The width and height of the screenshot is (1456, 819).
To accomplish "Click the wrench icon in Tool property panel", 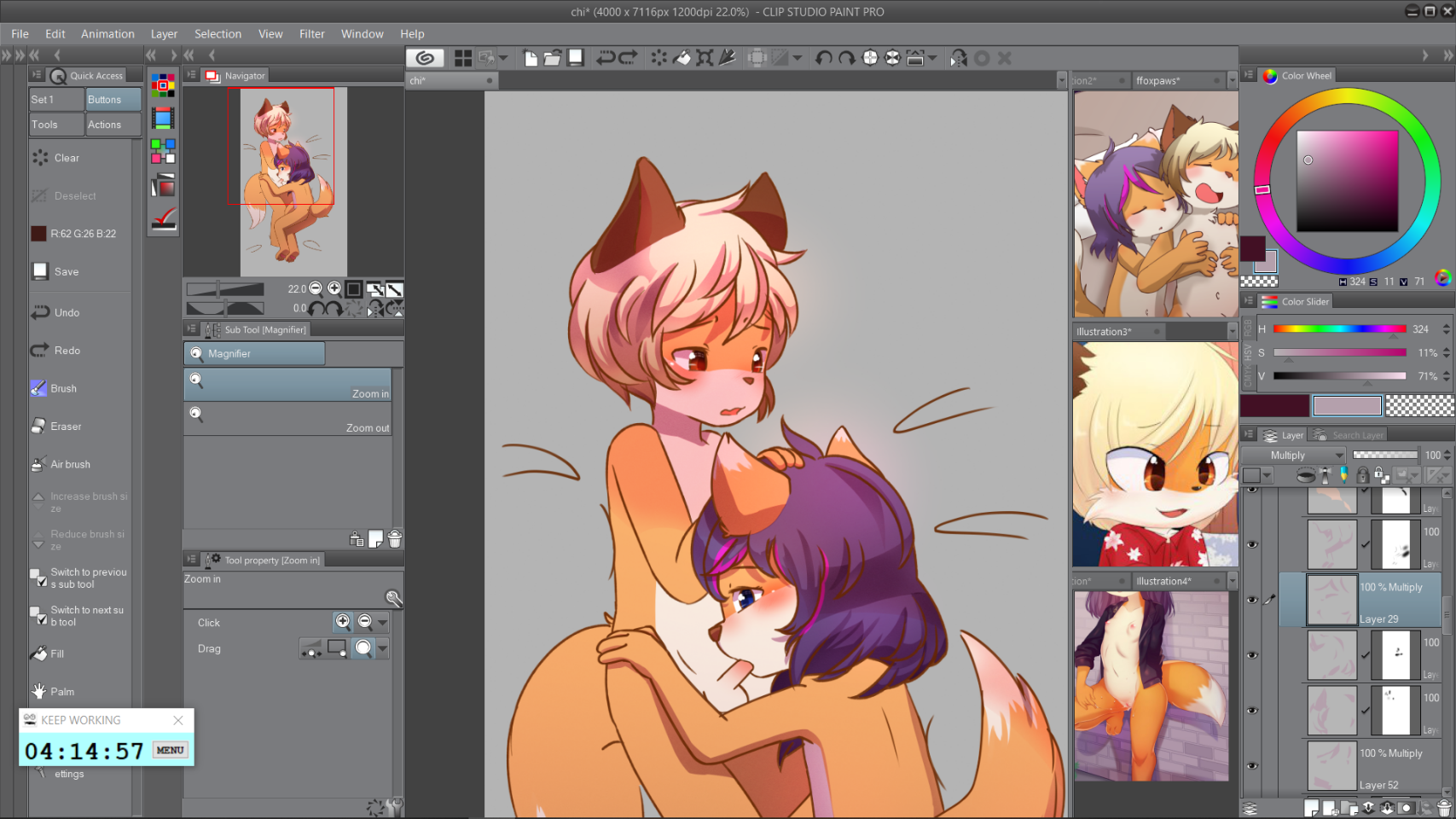I will click(x=393, y=597).
